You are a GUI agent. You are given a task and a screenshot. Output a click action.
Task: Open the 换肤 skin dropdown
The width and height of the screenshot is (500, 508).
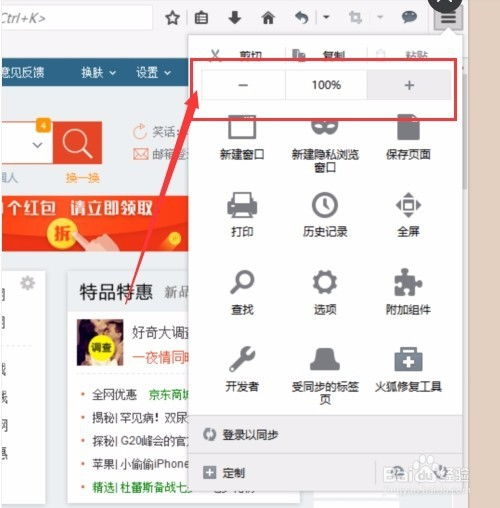pos(99,72)
